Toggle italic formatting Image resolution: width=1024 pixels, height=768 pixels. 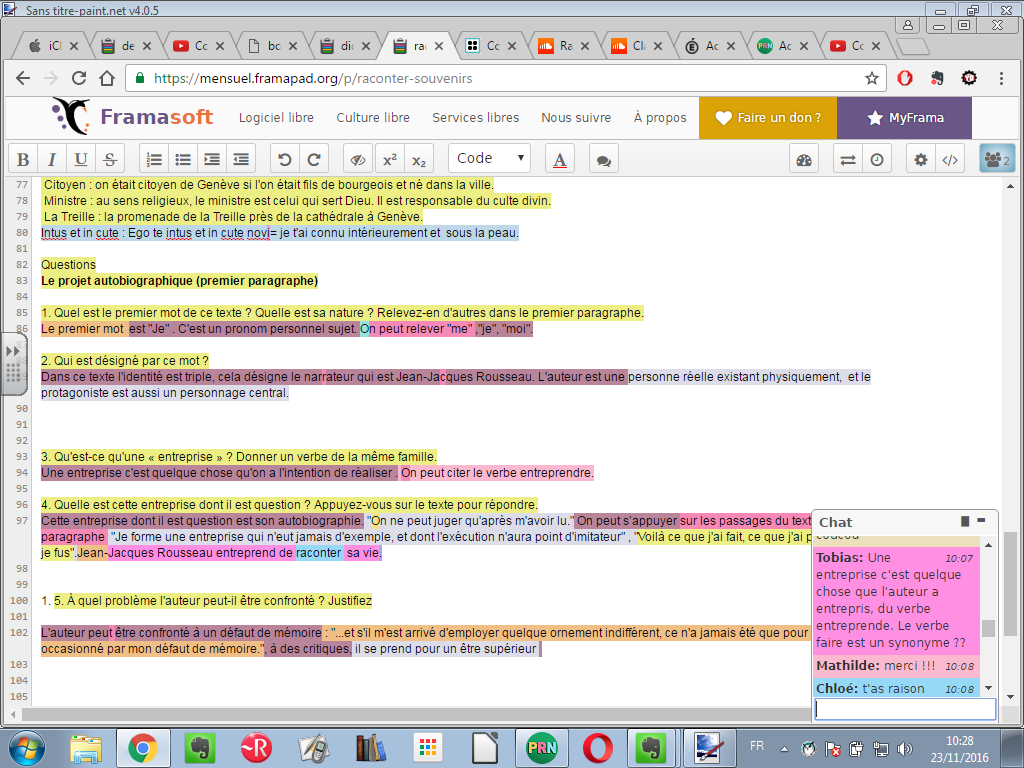point(52,159)
